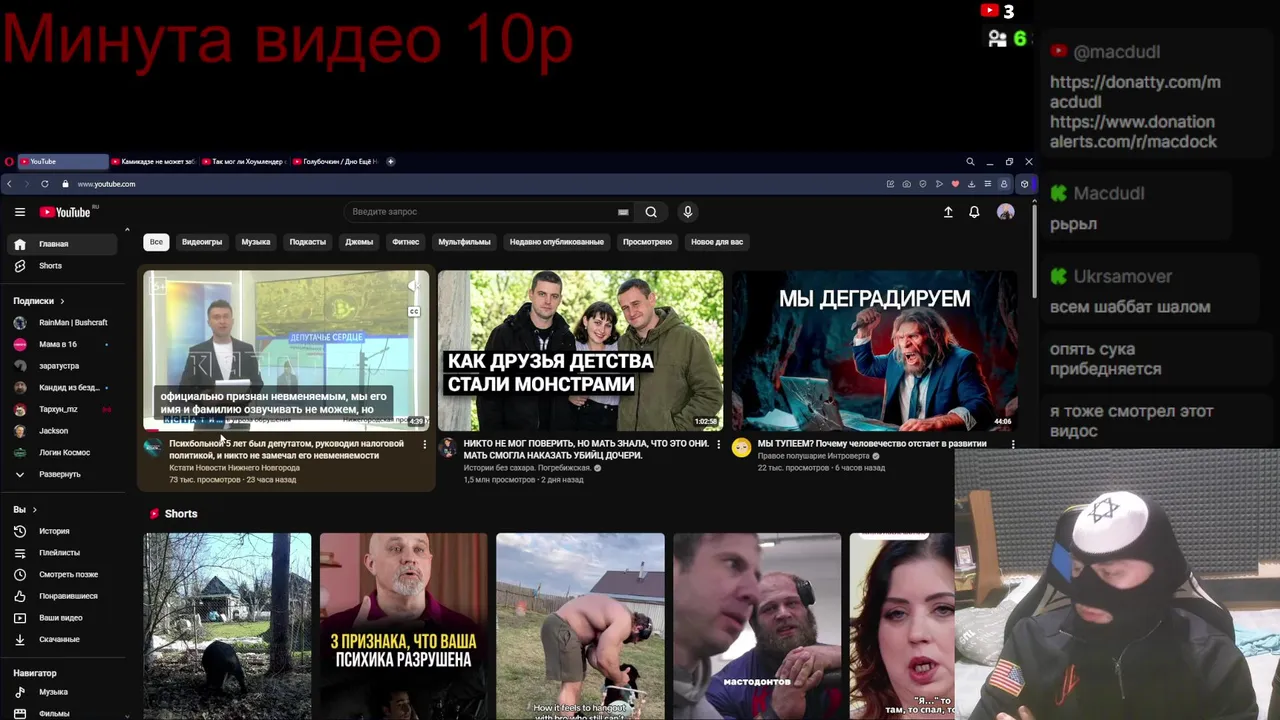Open Скачанные in sidebar

click(x=62, y=639)
